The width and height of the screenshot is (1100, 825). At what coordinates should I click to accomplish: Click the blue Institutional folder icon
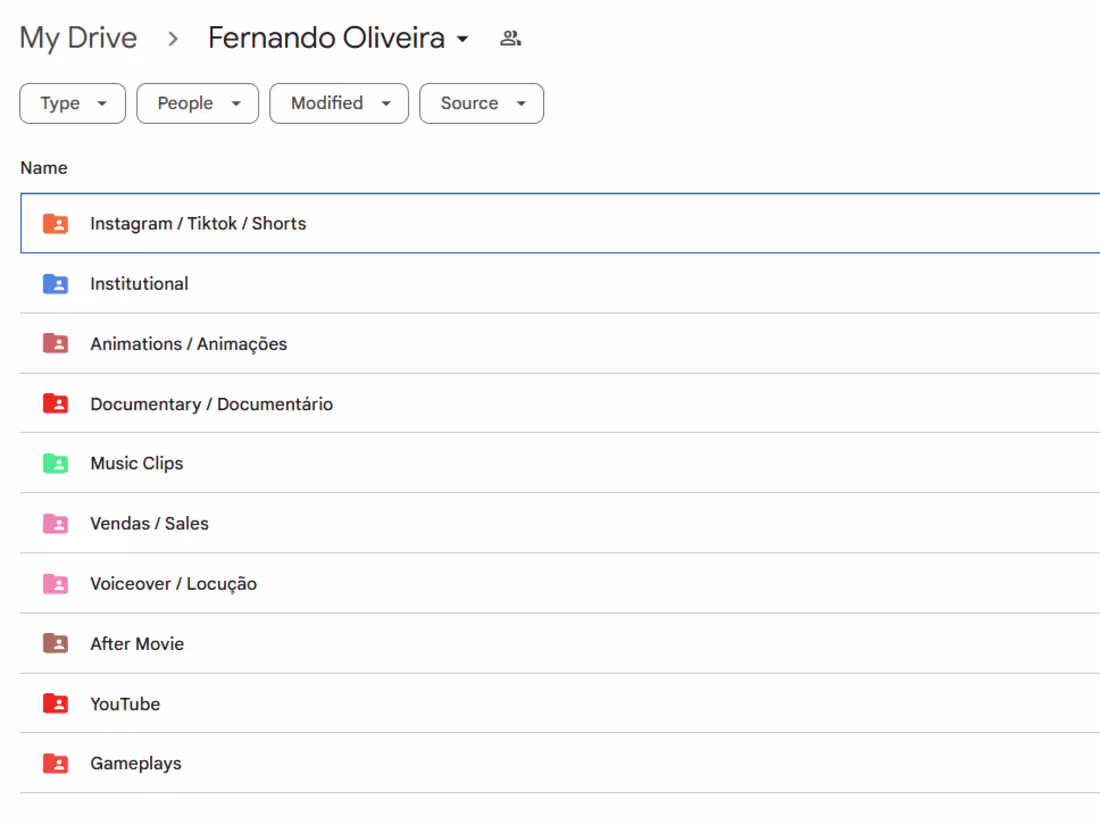coord(55,284)
